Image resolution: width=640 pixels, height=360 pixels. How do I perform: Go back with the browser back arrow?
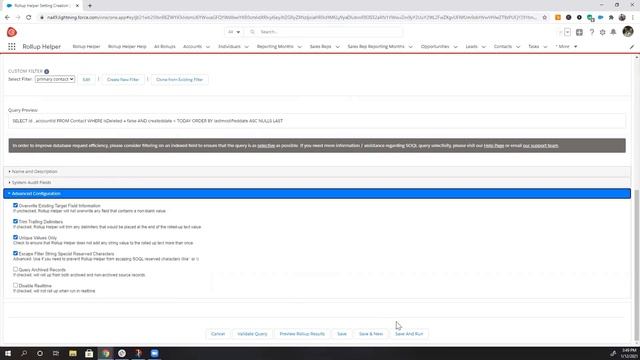[x=7, y=18]
